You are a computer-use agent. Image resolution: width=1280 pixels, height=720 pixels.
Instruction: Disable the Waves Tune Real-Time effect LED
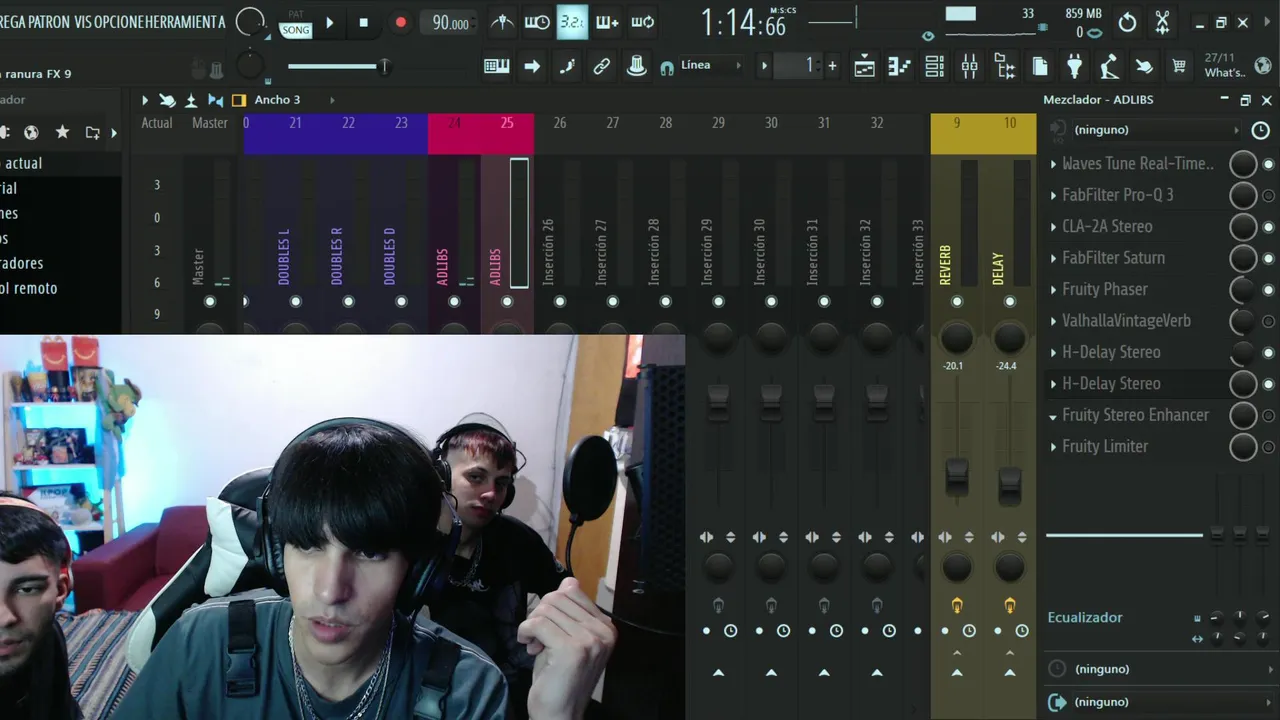1269,164
